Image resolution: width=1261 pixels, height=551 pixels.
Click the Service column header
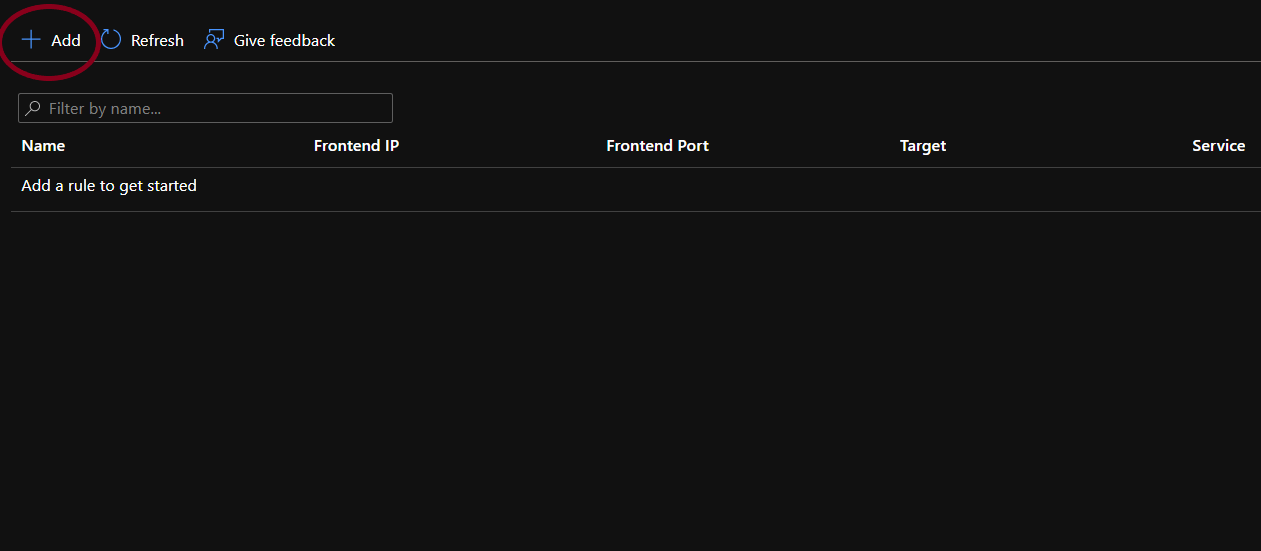1218,146
